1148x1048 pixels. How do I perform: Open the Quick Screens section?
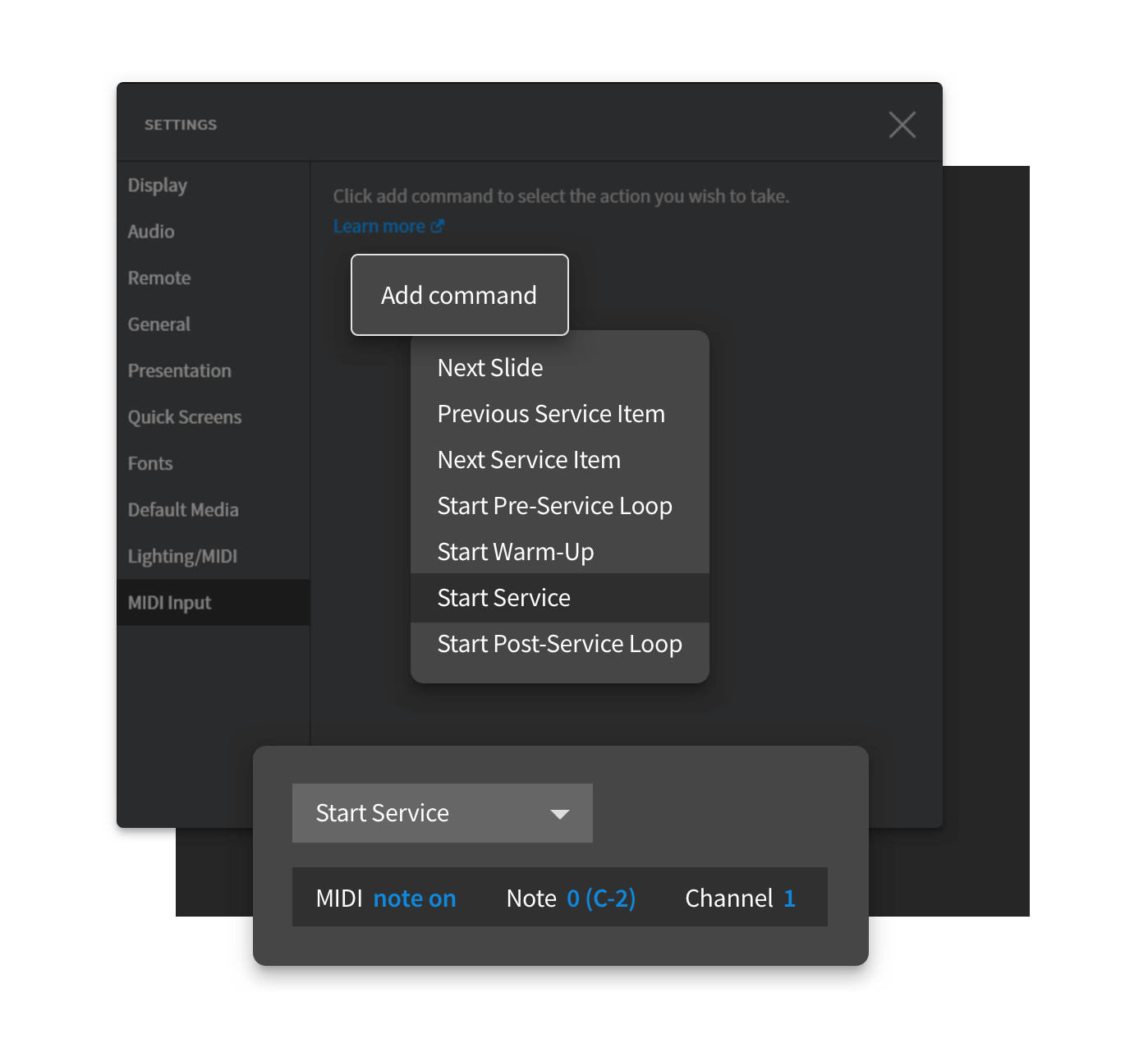click(x=214, y=417)
